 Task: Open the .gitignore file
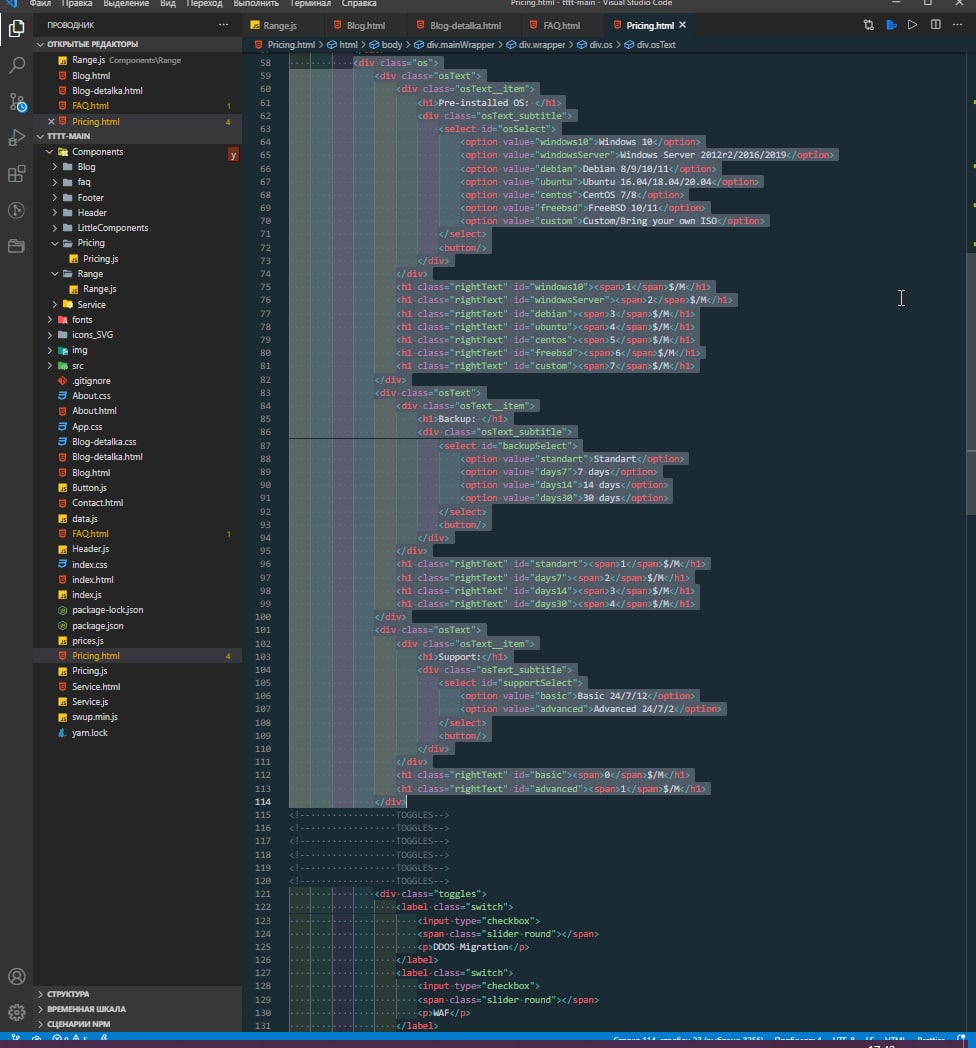[91, 381]
